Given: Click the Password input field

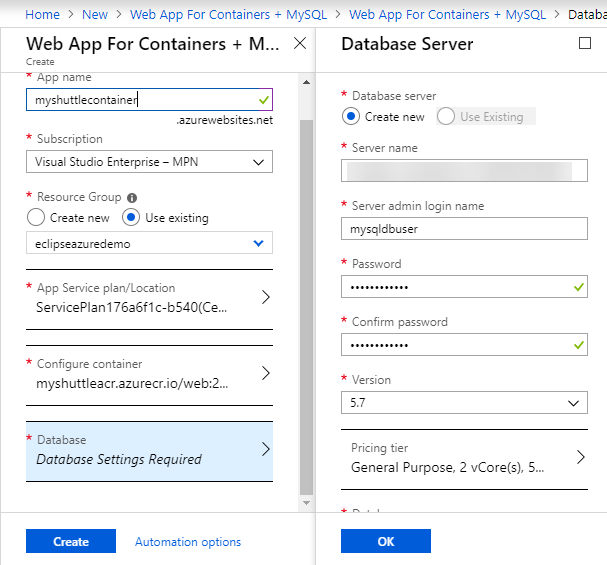Looking at the screenshot, I should point(464,287).
